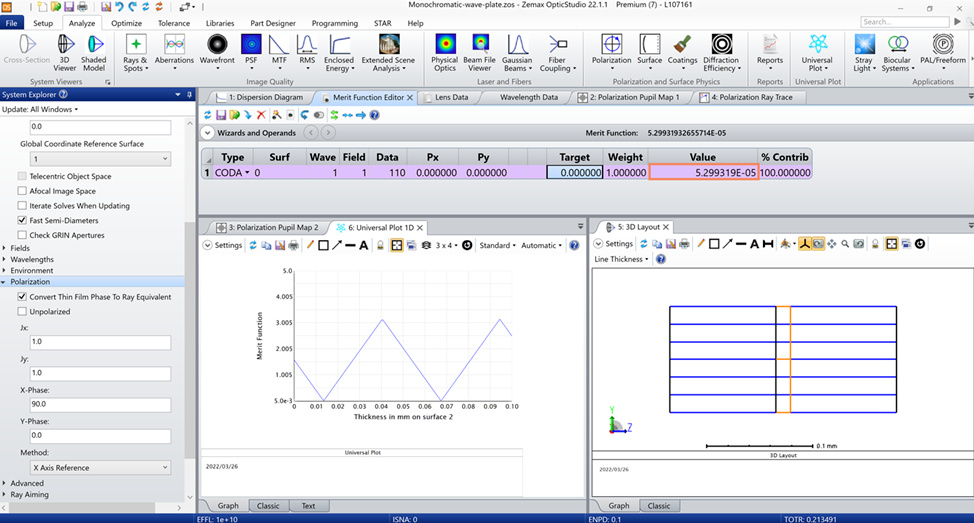Click the System Explorer vertical scrollbar
The width and height of the screenshot is (974, 523).
click(190, 311)
